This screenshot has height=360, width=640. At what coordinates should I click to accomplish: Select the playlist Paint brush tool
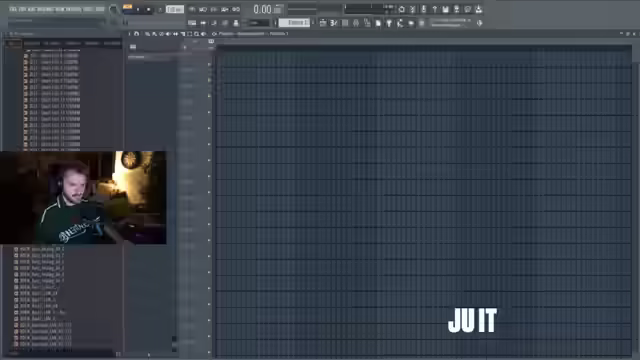coord(154,34)
